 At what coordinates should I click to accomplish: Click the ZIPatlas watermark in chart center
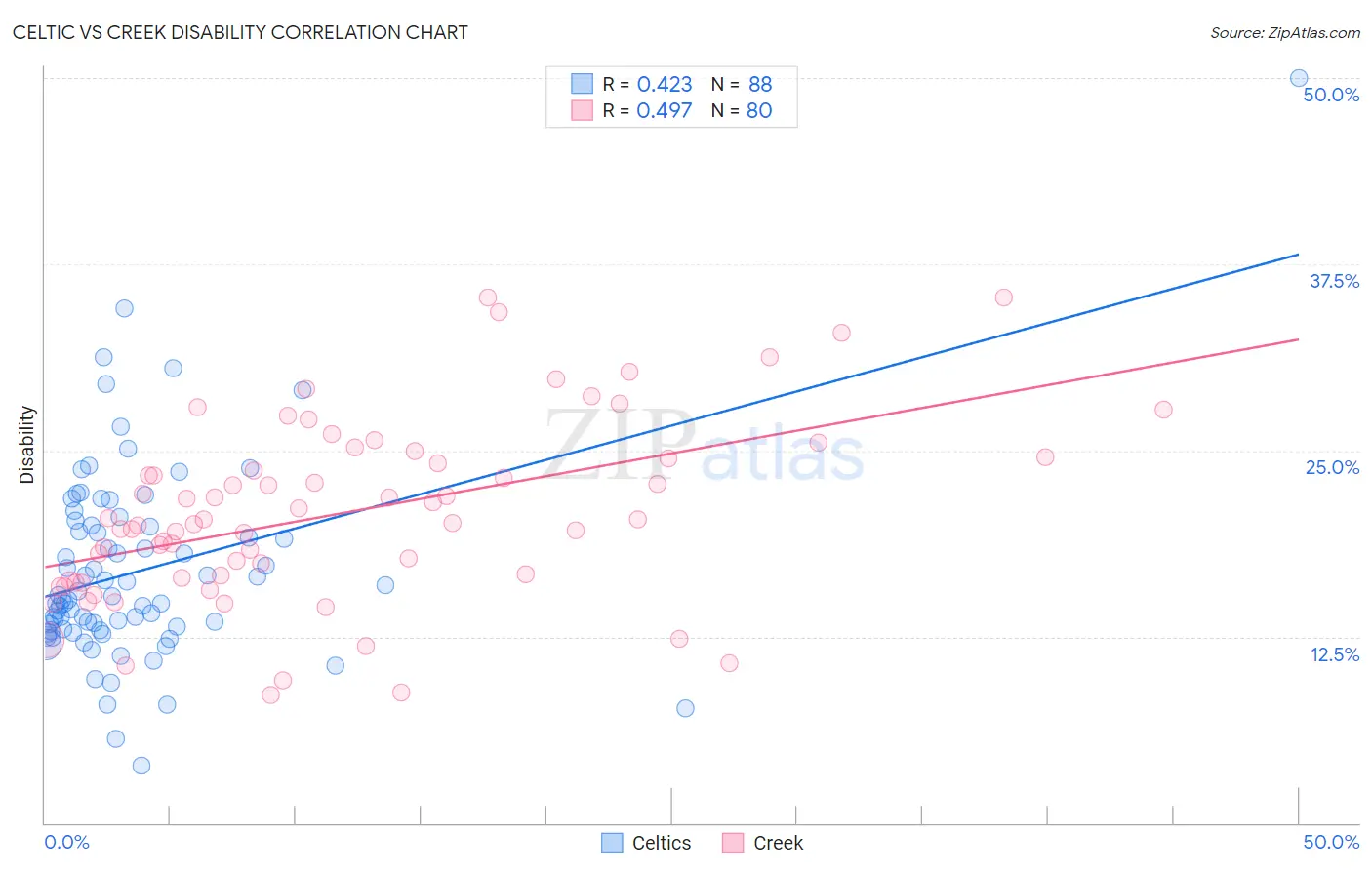pyautogui.click(x=704, y=446)
